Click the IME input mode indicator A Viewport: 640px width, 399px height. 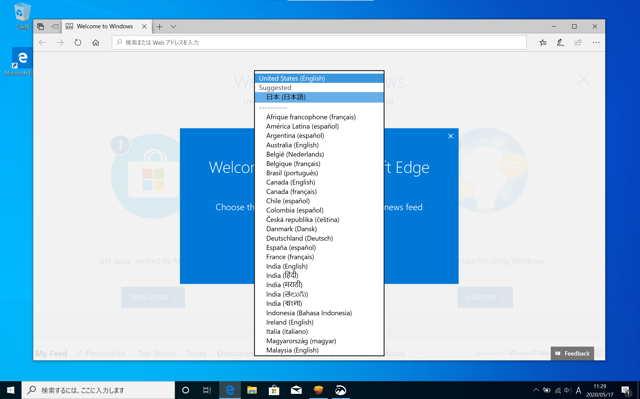(x=578, y=390)
